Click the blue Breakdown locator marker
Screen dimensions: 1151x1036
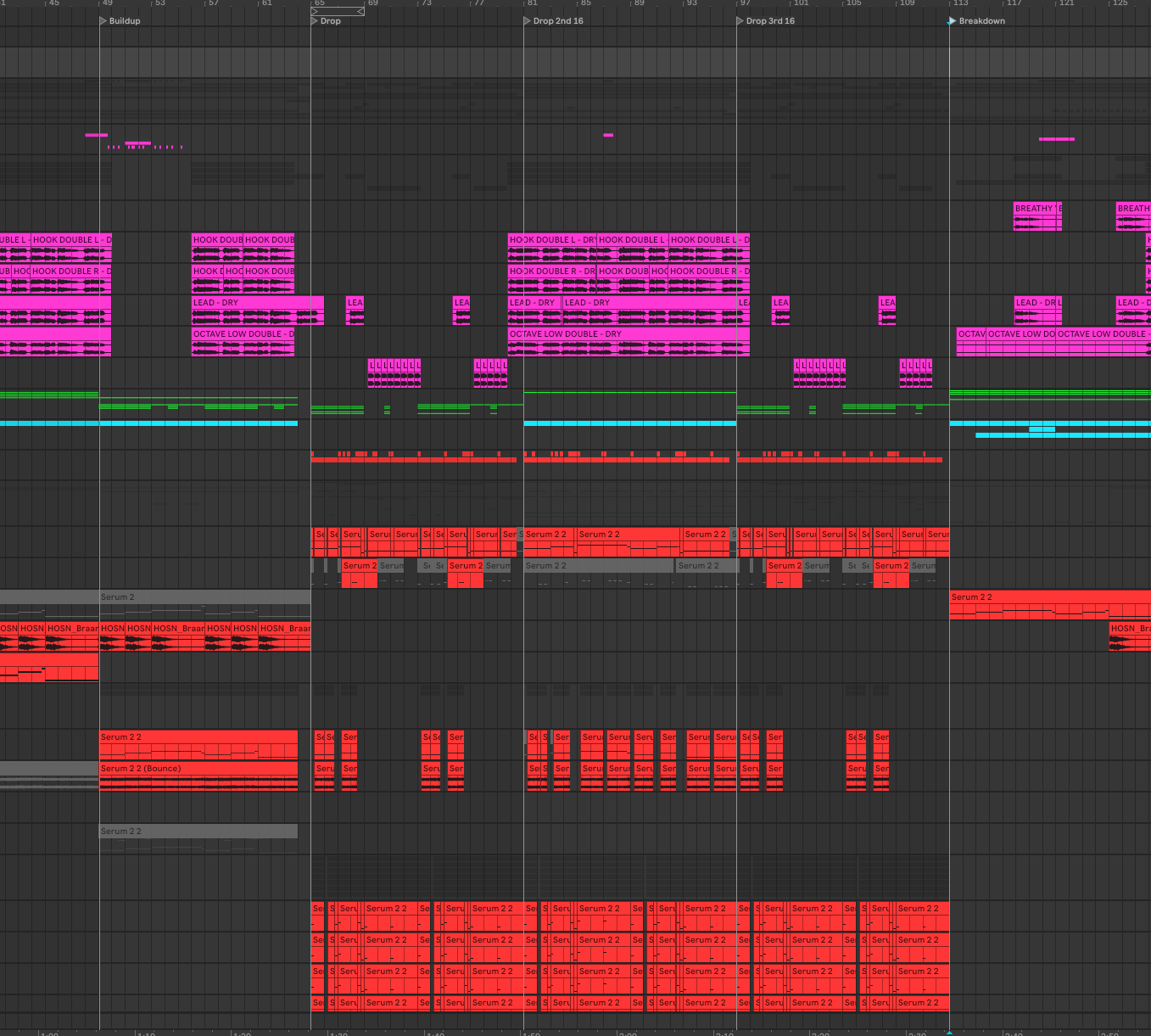point(952,21)
